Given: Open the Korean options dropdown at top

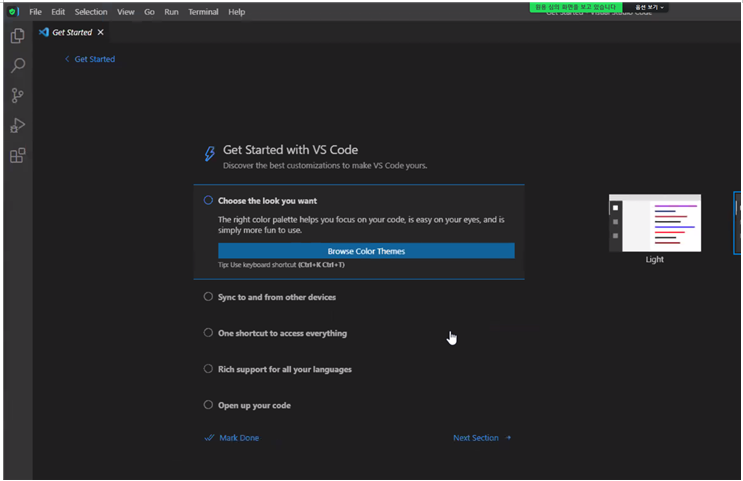Looking at the screenshot, I should [x=649, y=7].
